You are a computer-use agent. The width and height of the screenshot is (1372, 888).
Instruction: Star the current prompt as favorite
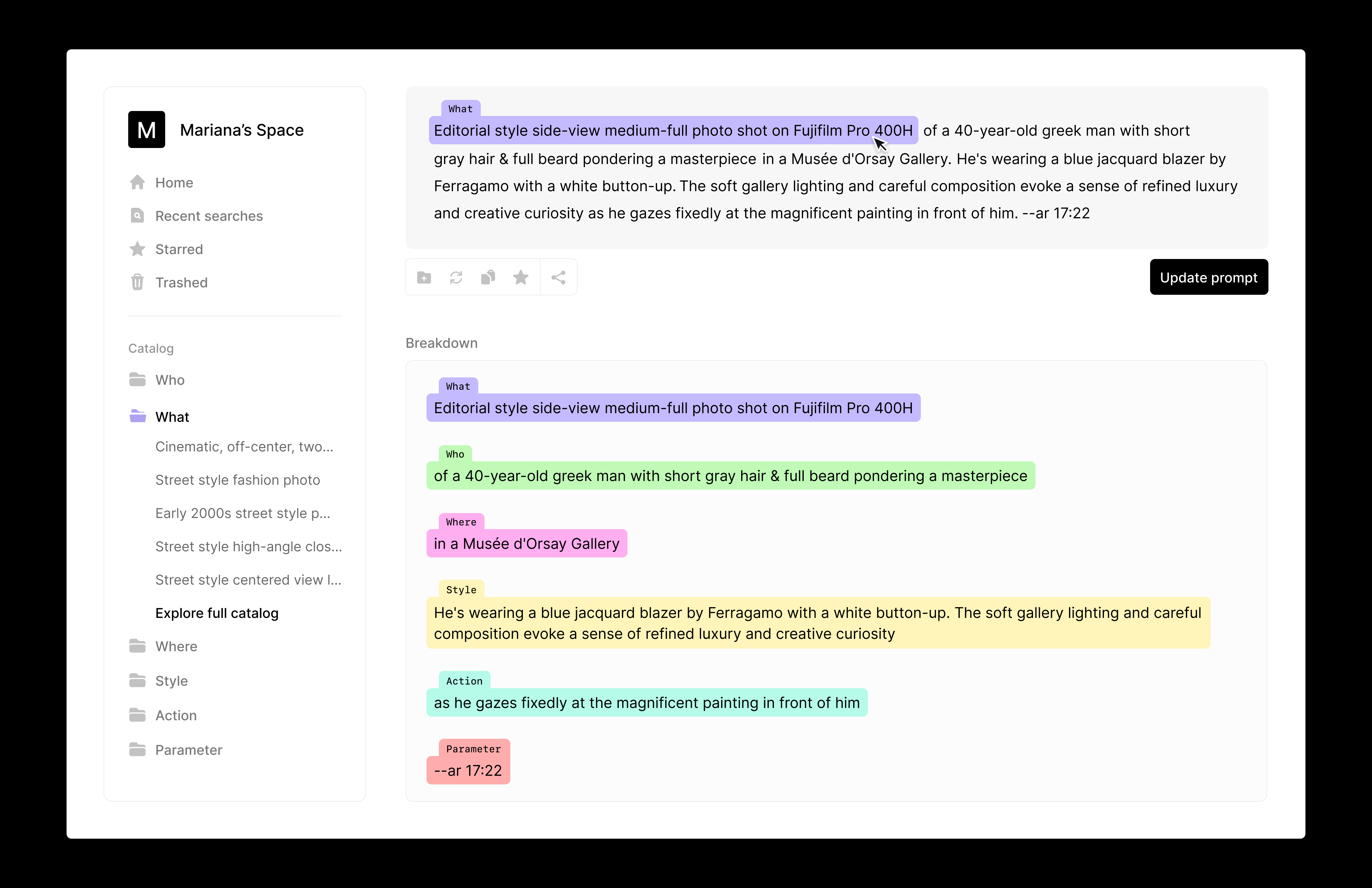[x=520, y=277]
